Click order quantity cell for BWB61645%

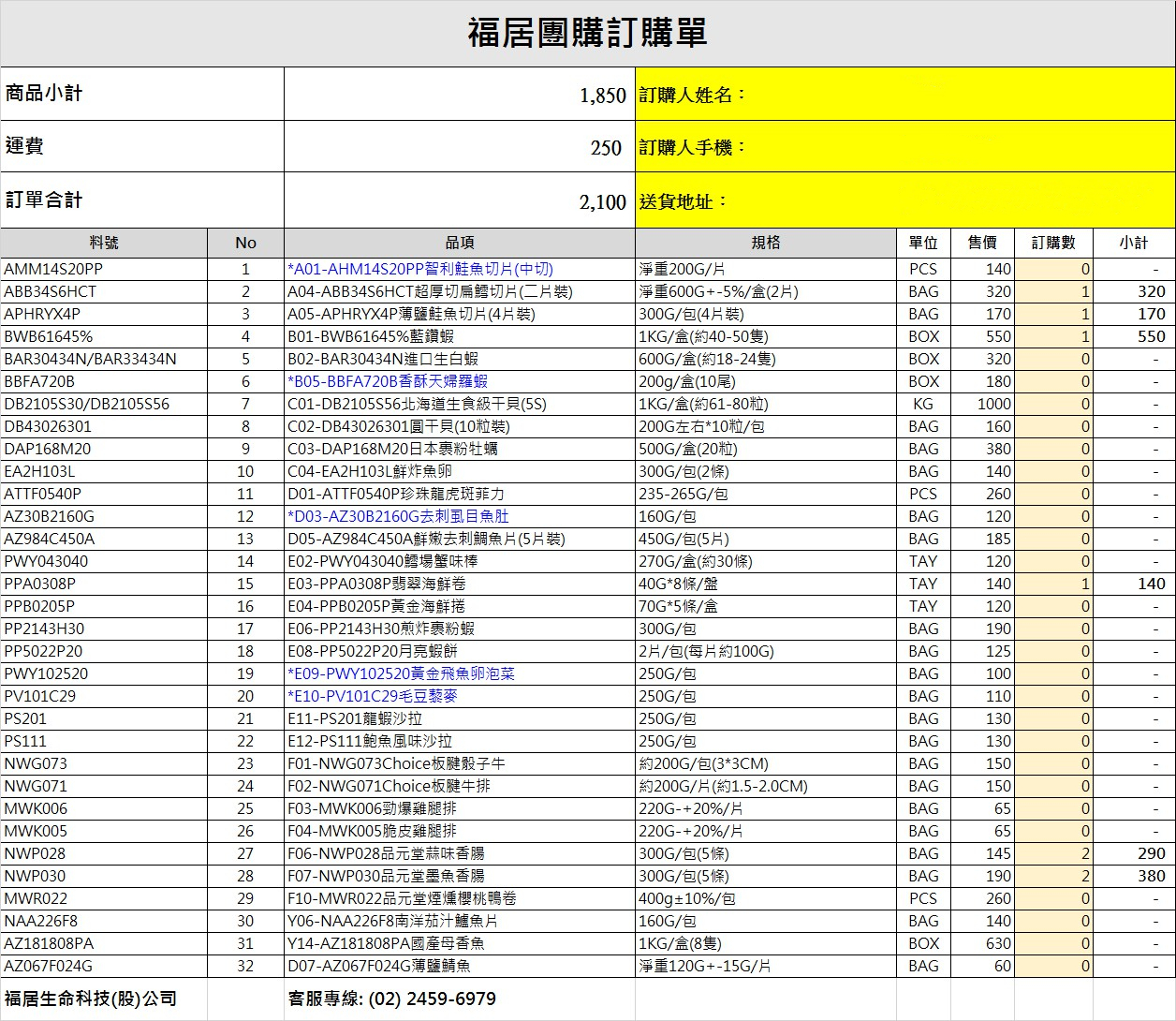(1053, 336)
